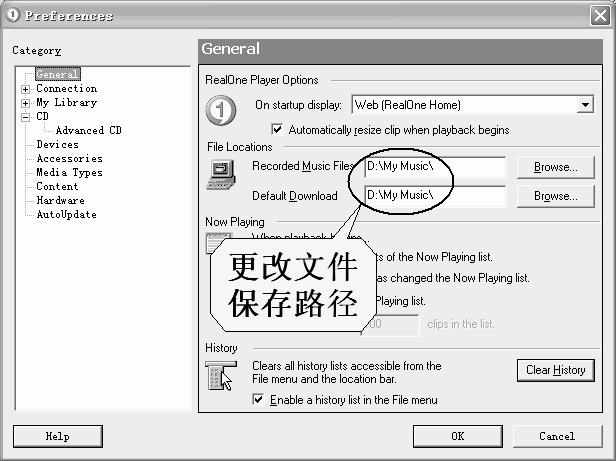Confirm the preferences with OK
The width and height of the screenshot is (616, 461).
click(x=458, y=436)
